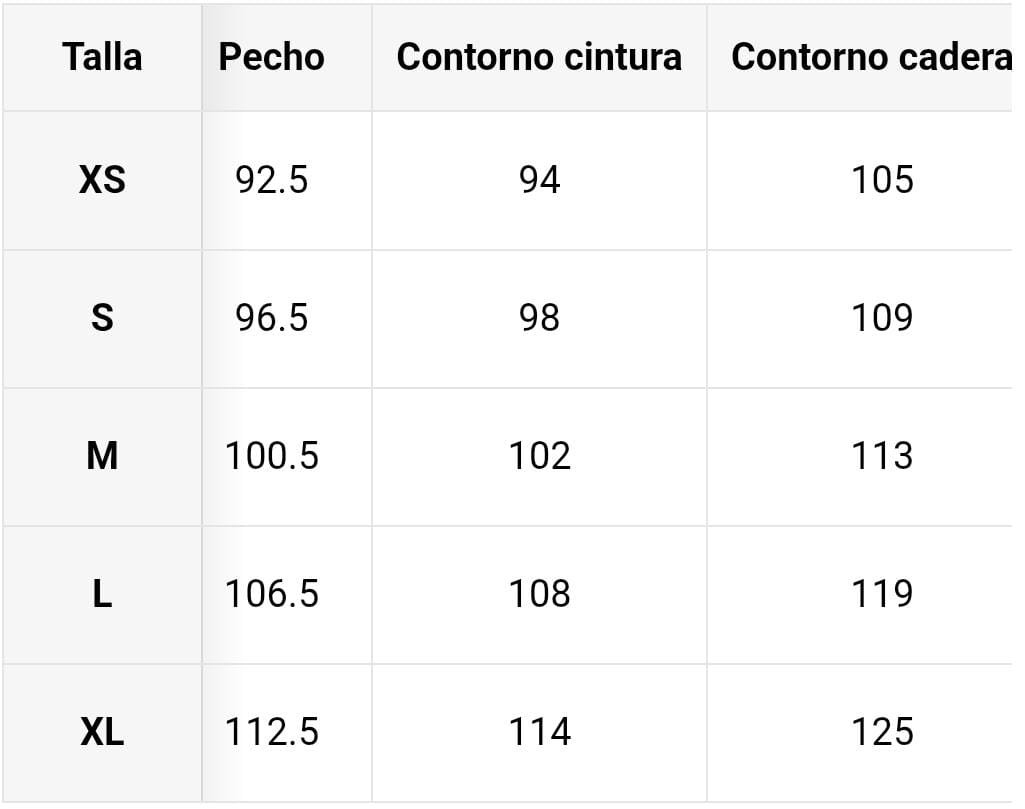Click the XS pecho value 92.5
The height and width of the screenshot is (809, 1025).
(272, 180)
